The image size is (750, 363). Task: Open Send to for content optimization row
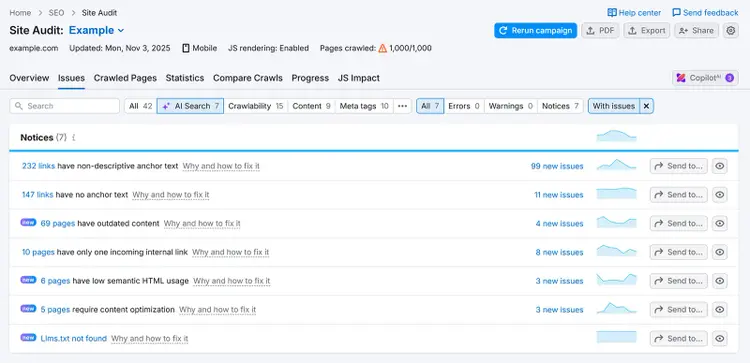pyautogui.click(x=678, y=309)
